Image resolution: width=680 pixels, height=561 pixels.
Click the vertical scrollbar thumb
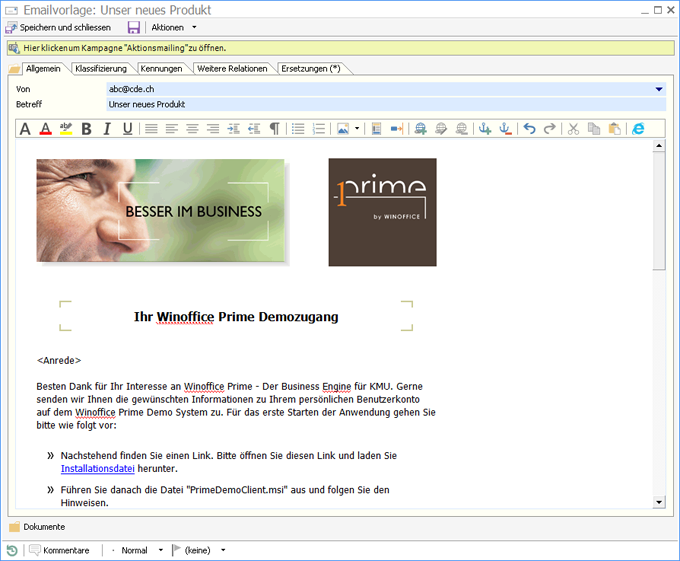click(659, 211)
